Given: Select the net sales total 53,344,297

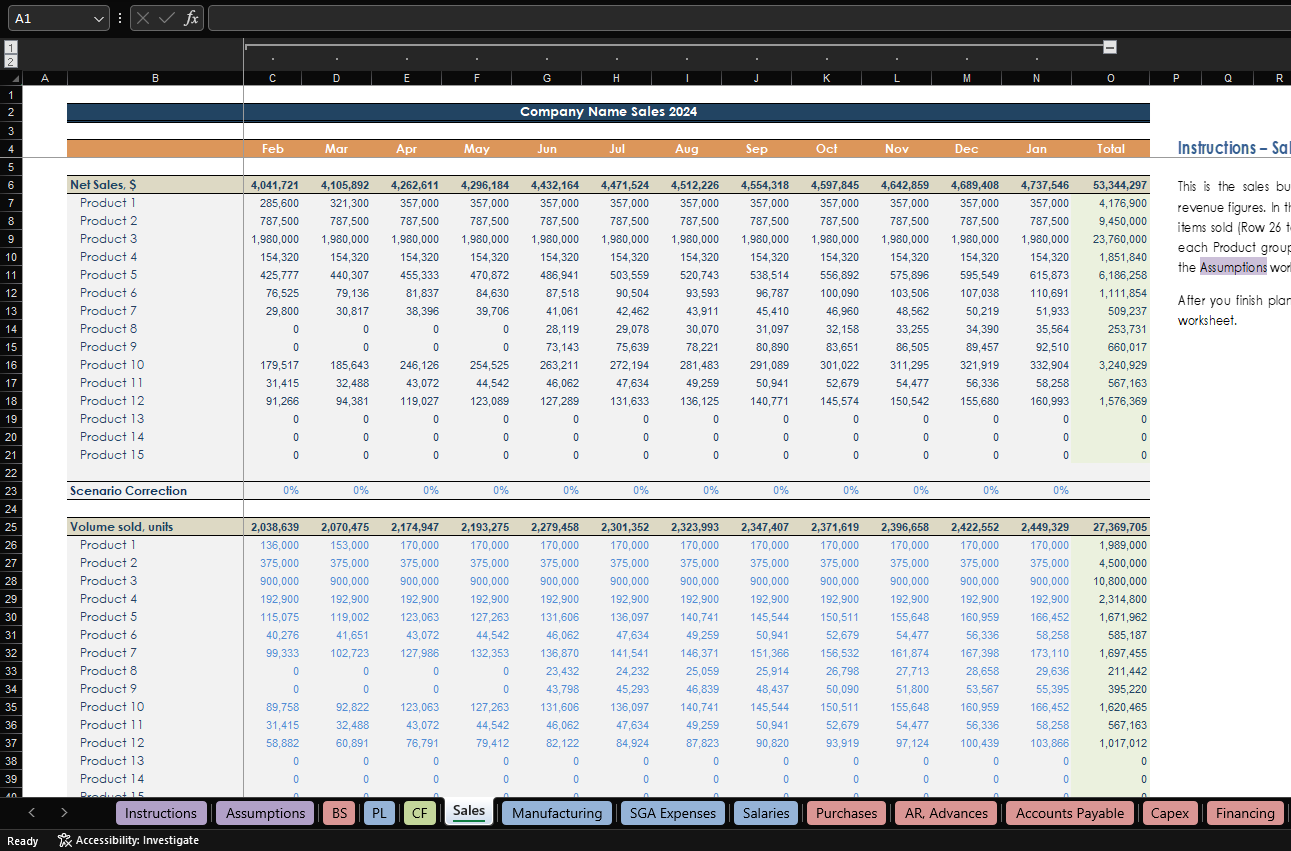Looking at the screenshot, I should [x=1111, y=185].
